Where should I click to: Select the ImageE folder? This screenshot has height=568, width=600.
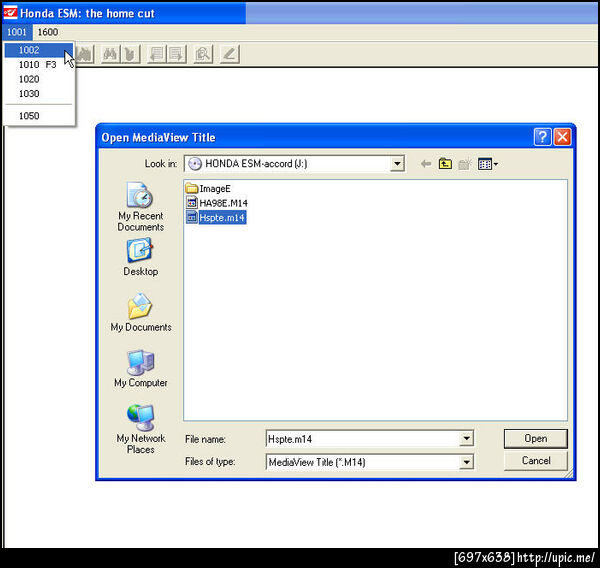click(208, 189)
